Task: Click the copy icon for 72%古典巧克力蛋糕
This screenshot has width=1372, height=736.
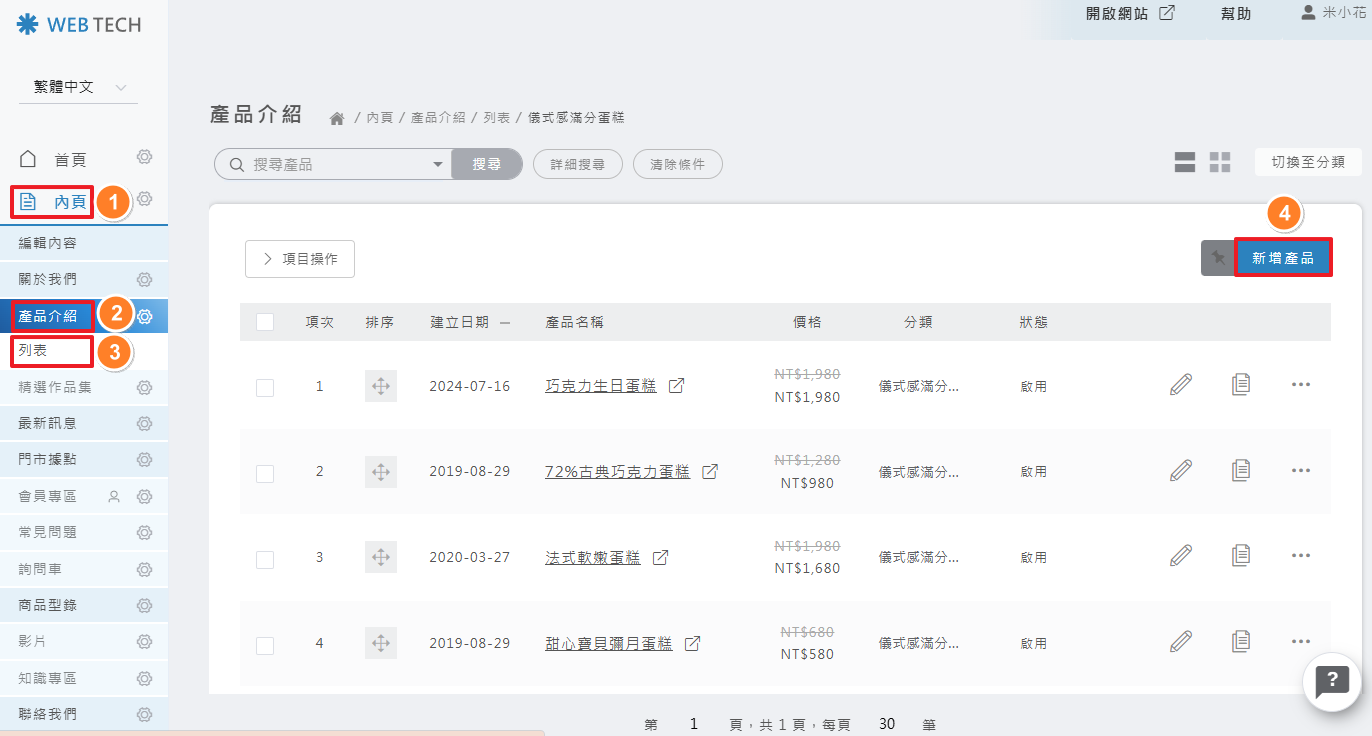Action: (1241, 470)
